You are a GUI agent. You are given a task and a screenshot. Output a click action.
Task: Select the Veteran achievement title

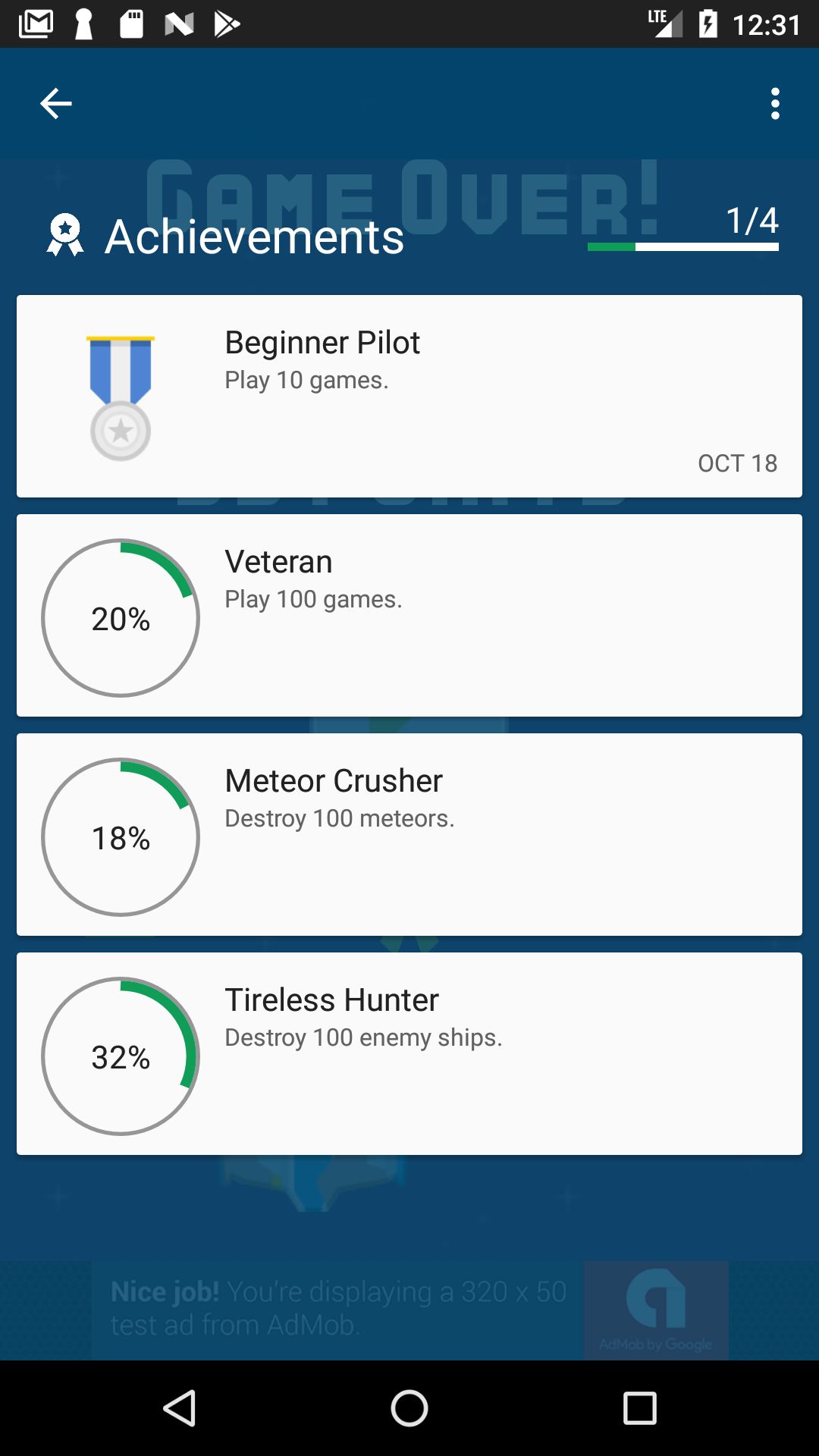coord(278,562)
